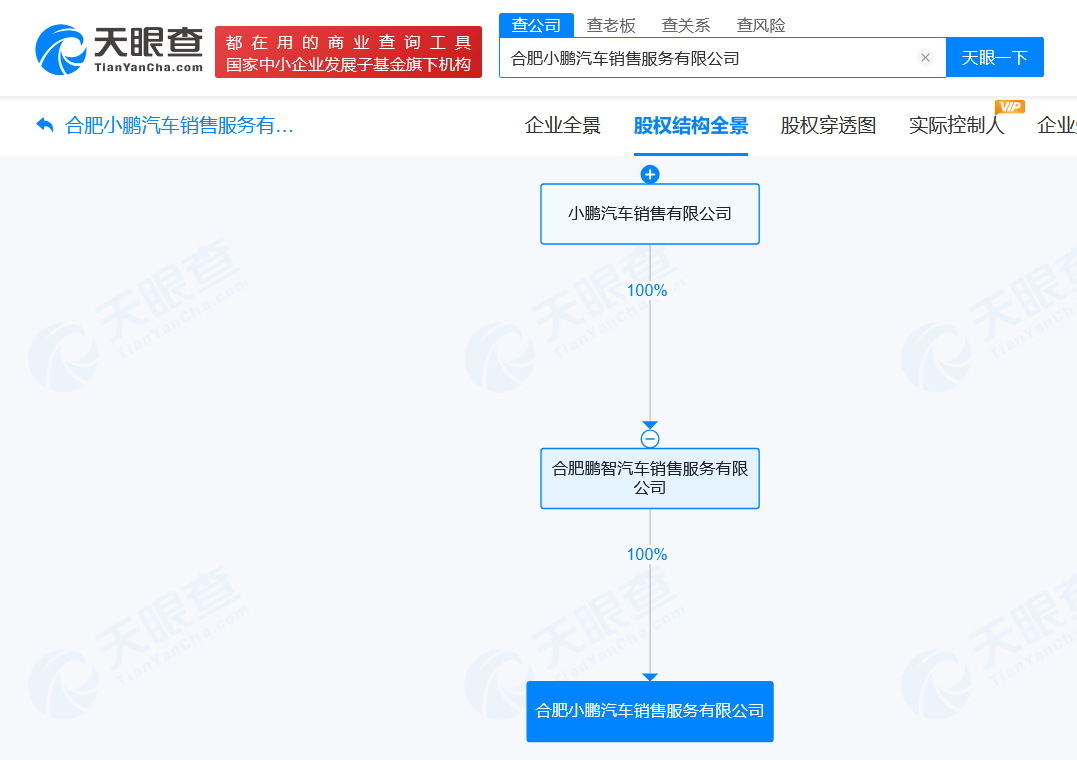Click the arrowhead on the 100% ownership line

651,423
